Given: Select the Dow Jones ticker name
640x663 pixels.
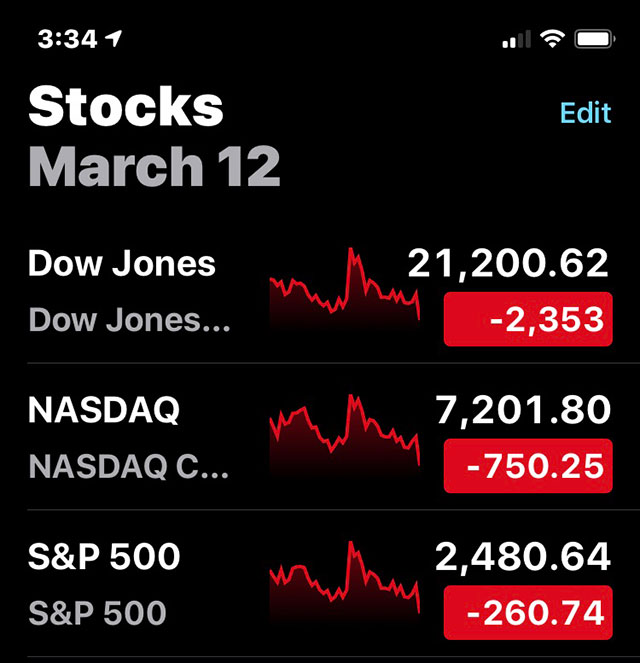Looking at the screenshot, I should tap(122, 263).
